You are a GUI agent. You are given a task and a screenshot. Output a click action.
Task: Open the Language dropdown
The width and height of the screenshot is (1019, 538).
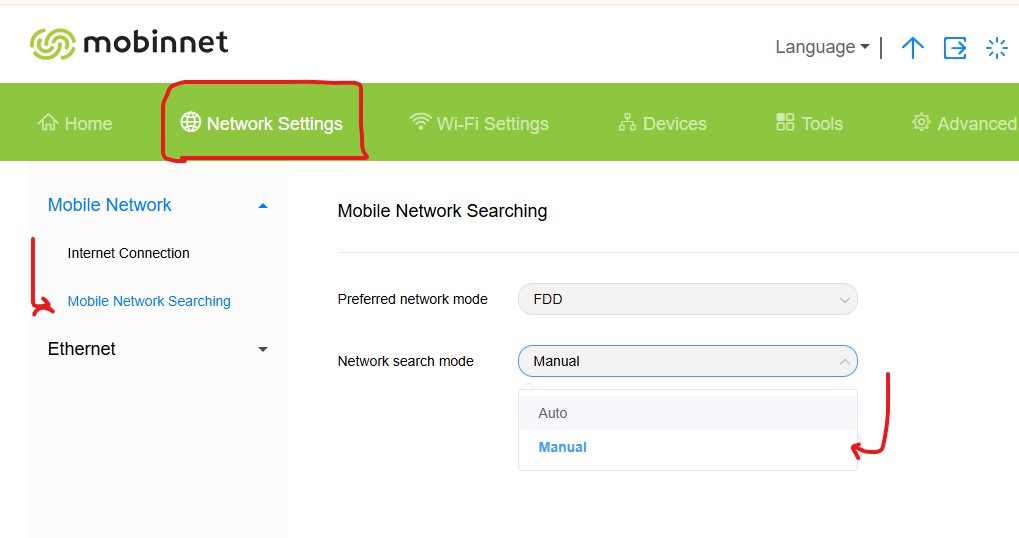tap(822, 47)
